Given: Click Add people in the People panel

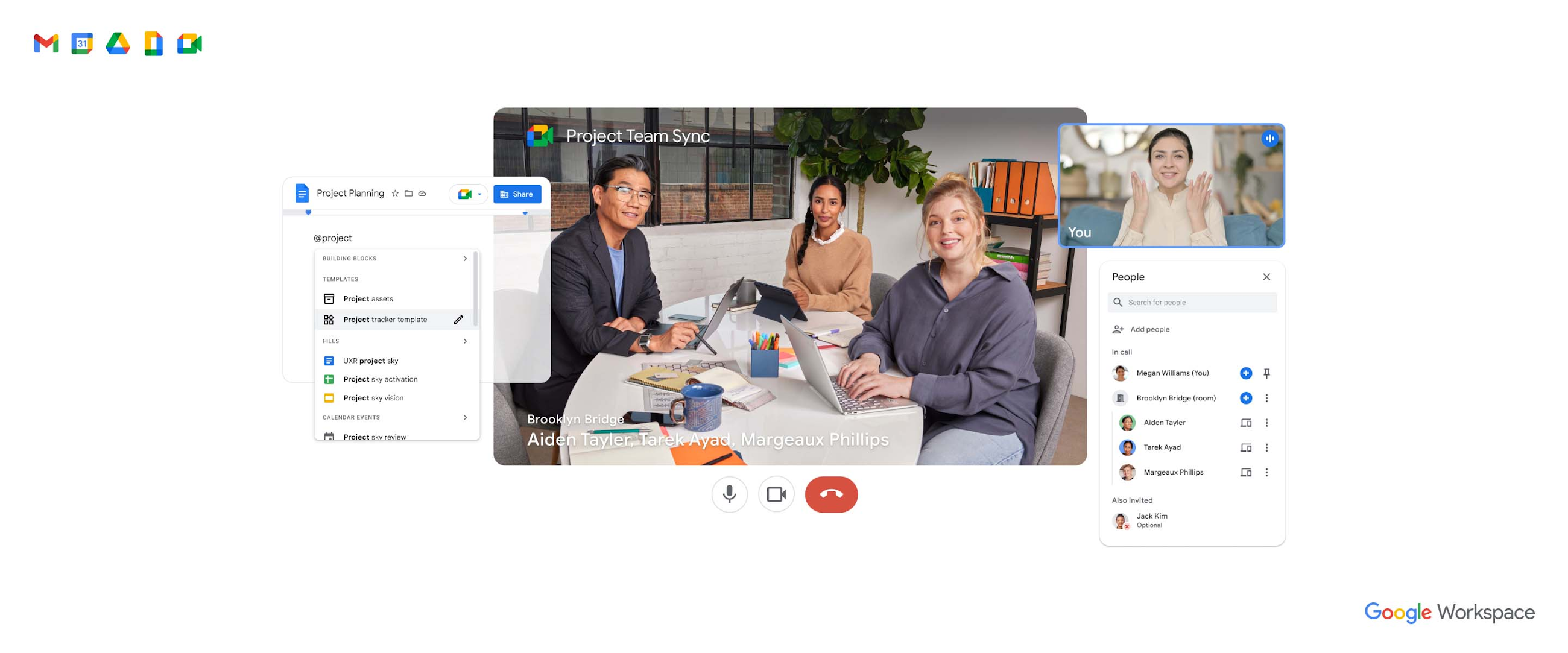Looking at the screenshot, I should pyautogui.click(x=1147, y=329).
